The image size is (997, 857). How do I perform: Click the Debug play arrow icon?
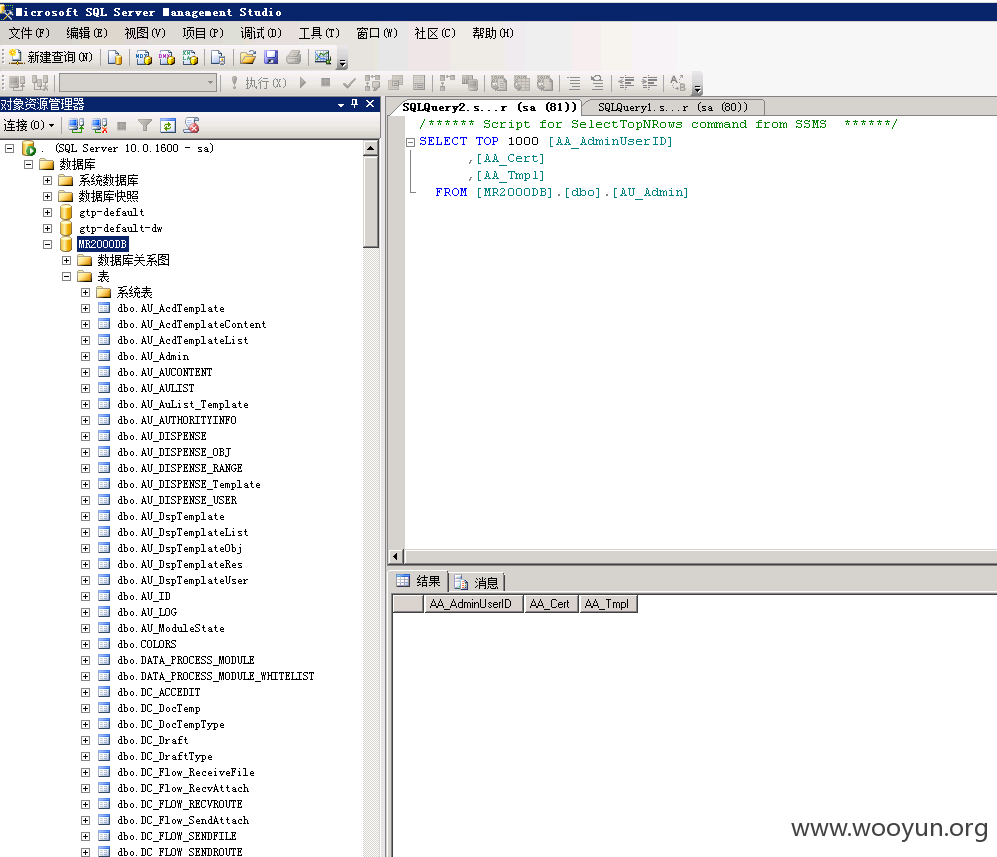click(x=303, y=83)
